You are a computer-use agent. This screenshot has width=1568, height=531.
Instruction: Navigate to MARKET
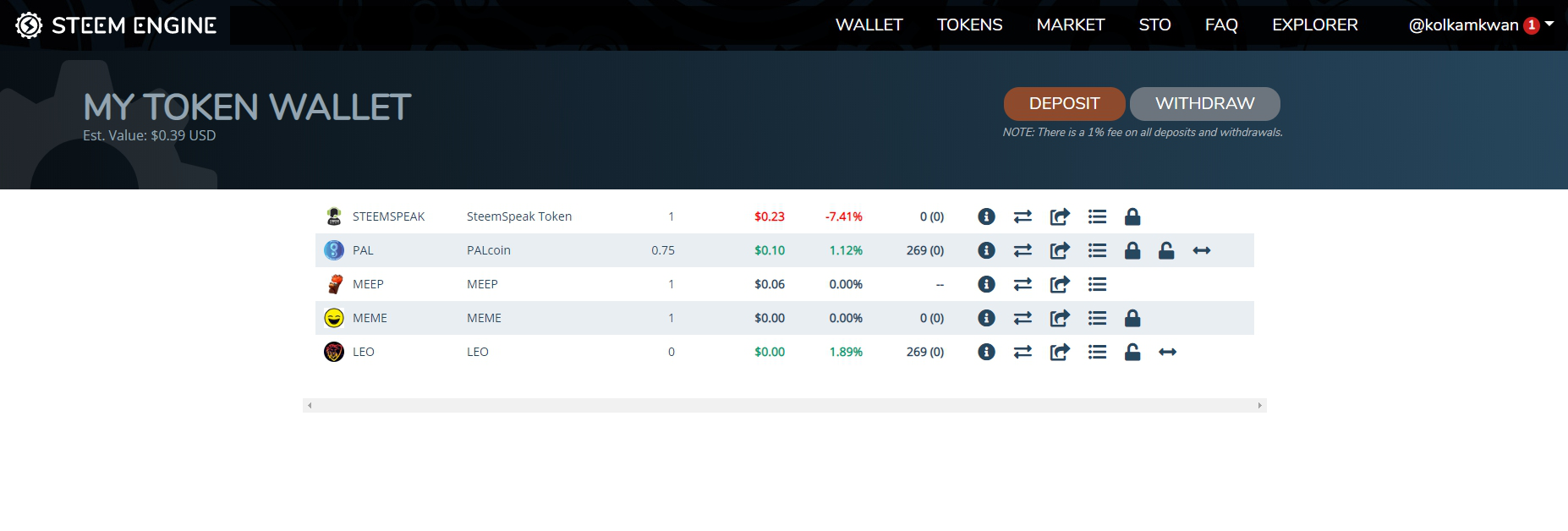click(x=1071, y=25)
